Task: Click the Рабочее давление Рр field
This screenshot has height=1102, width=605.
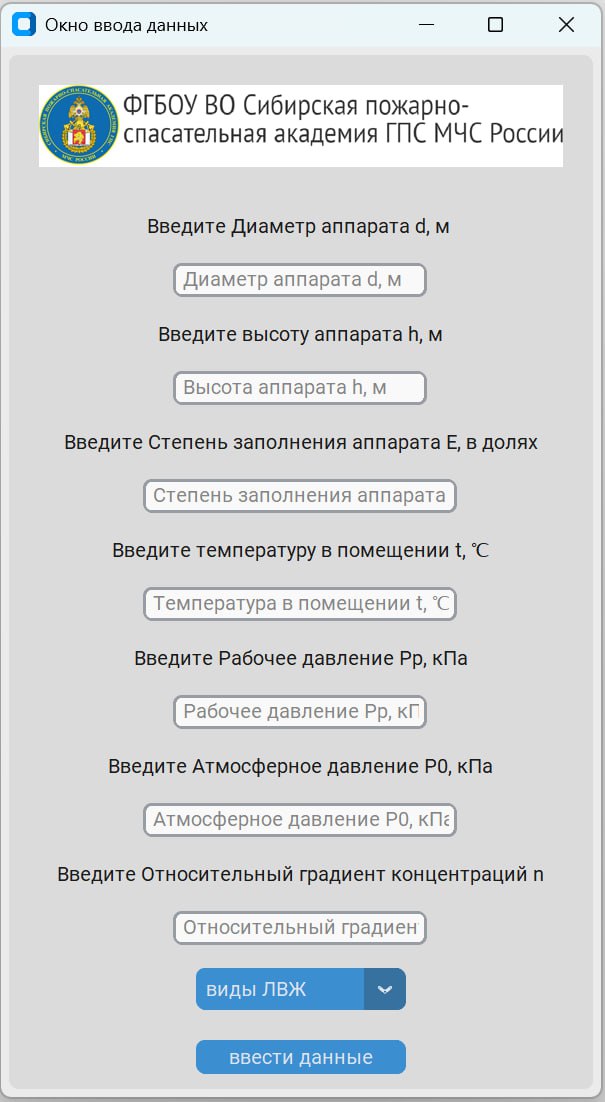Action: (x=300, y=712)
